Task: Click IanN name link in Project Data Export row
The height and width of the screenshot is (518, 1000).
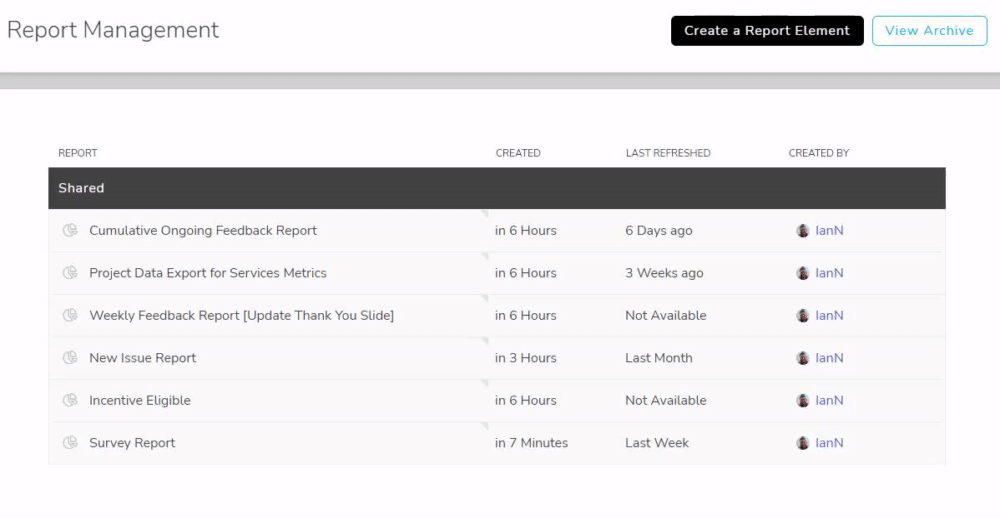Action: pos(829,273)
